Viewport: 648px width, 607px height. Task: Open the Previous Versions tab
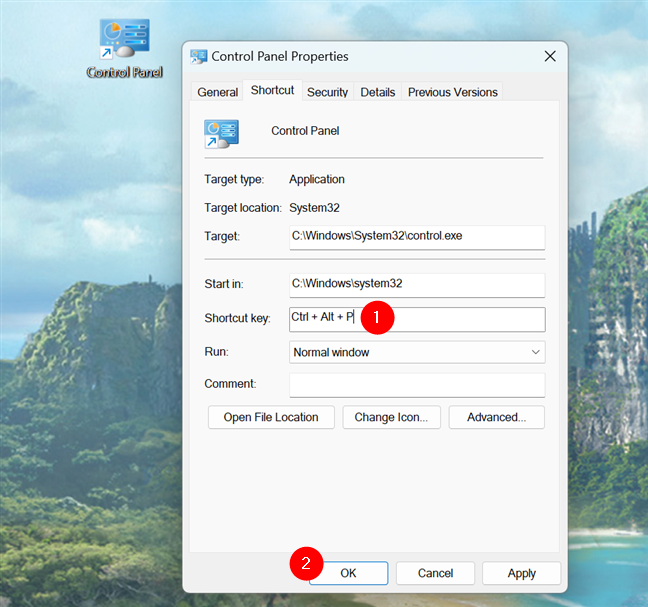pyautogui.click(x=453, y=92)
